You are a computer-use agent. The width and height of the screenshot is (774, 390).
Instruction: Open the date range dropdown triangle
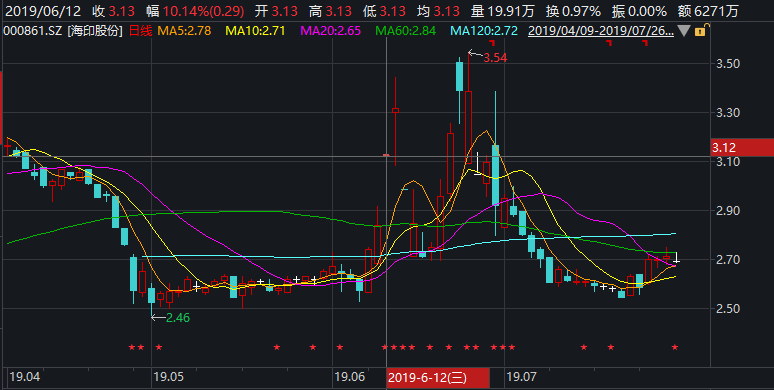click(684, 31)
